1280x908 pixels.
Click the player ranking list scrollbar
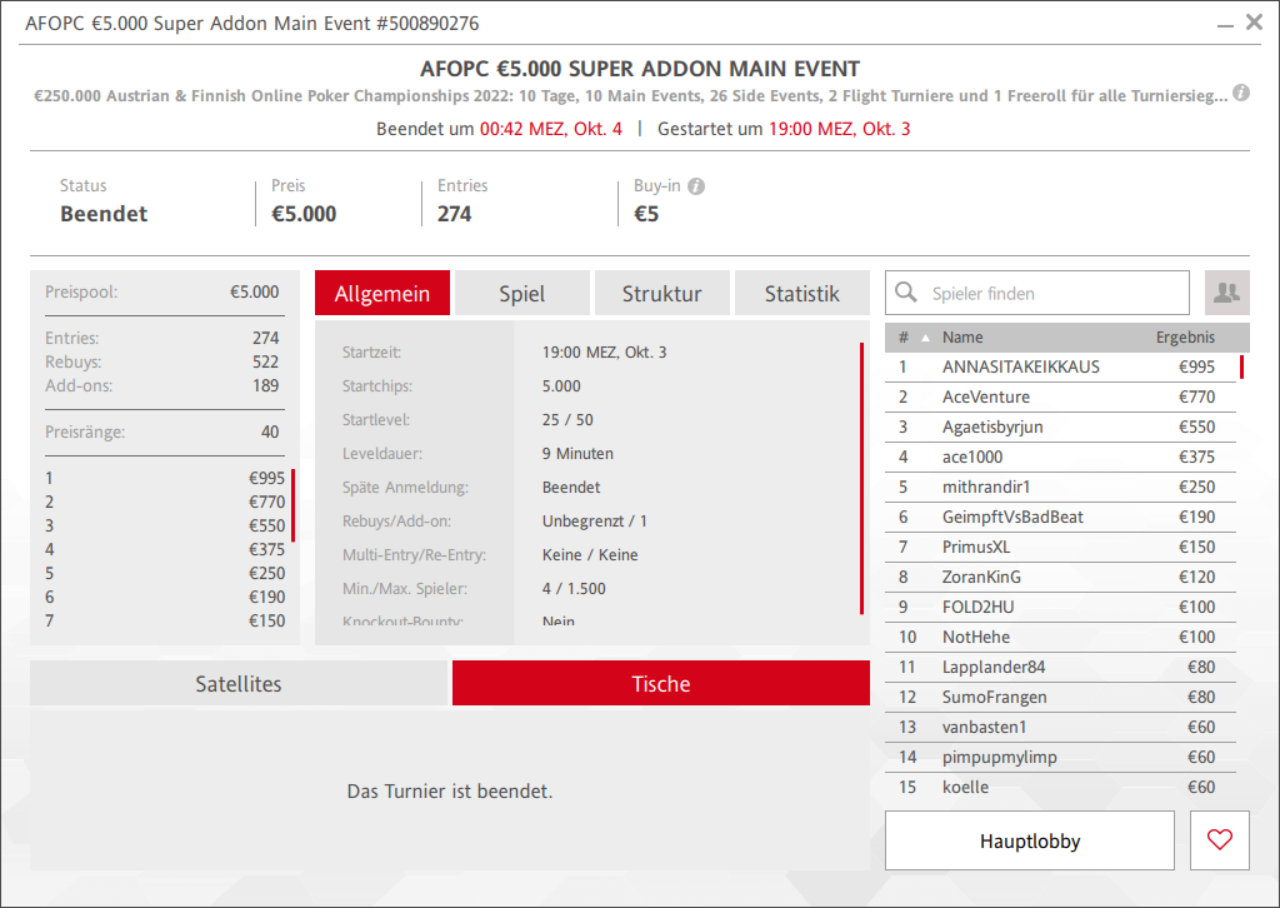[1241, 367]
